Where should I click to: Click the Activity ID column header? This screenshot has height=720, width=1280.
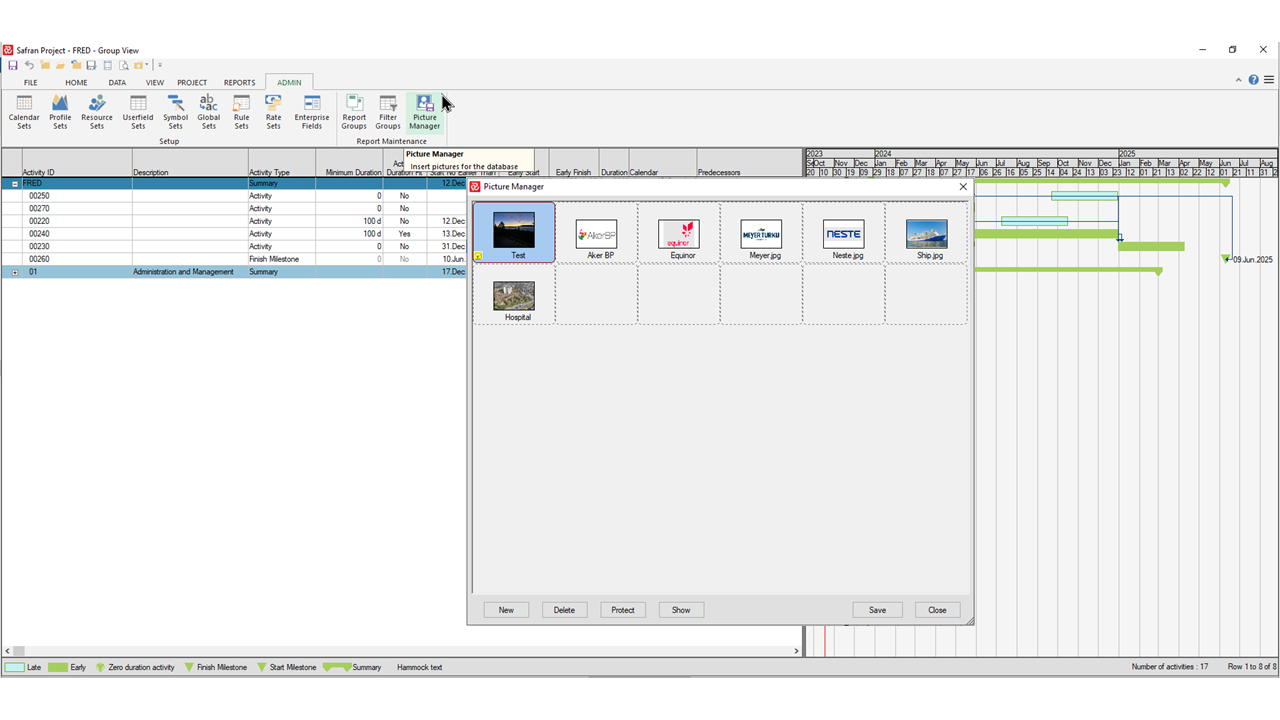pos(77,163)
